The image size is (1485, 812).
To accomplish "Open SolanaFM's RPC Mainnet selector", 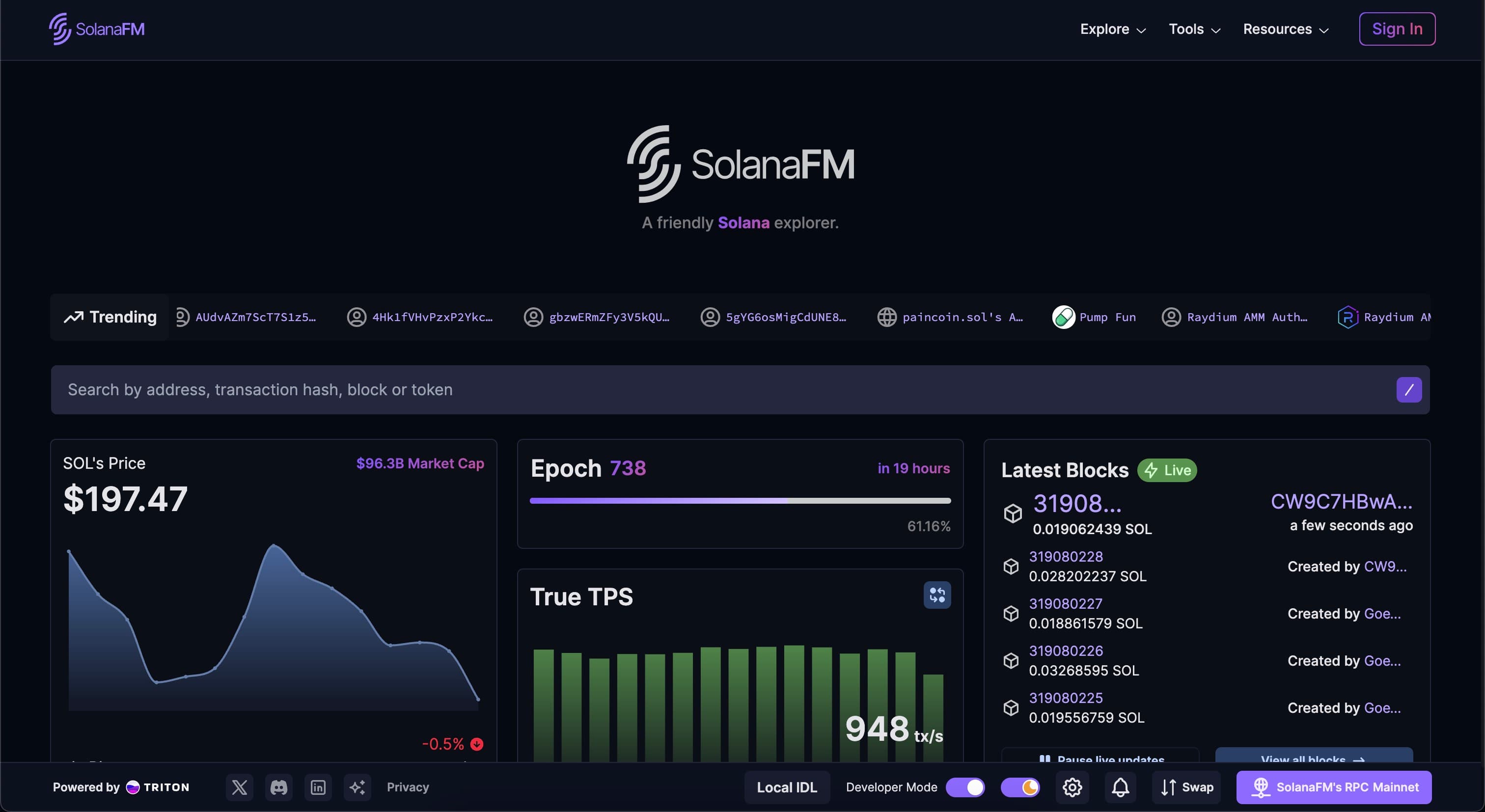I will point(1334,787).
